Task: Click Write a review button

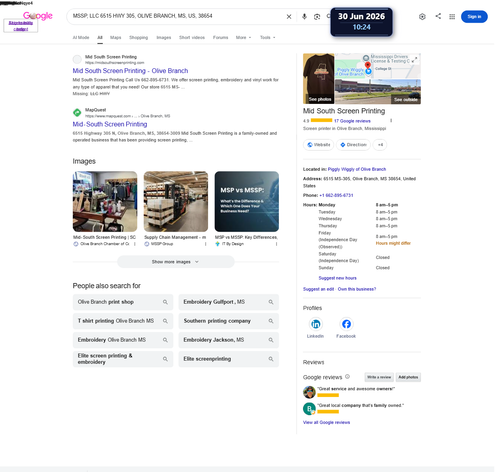Action: [379, 377]
